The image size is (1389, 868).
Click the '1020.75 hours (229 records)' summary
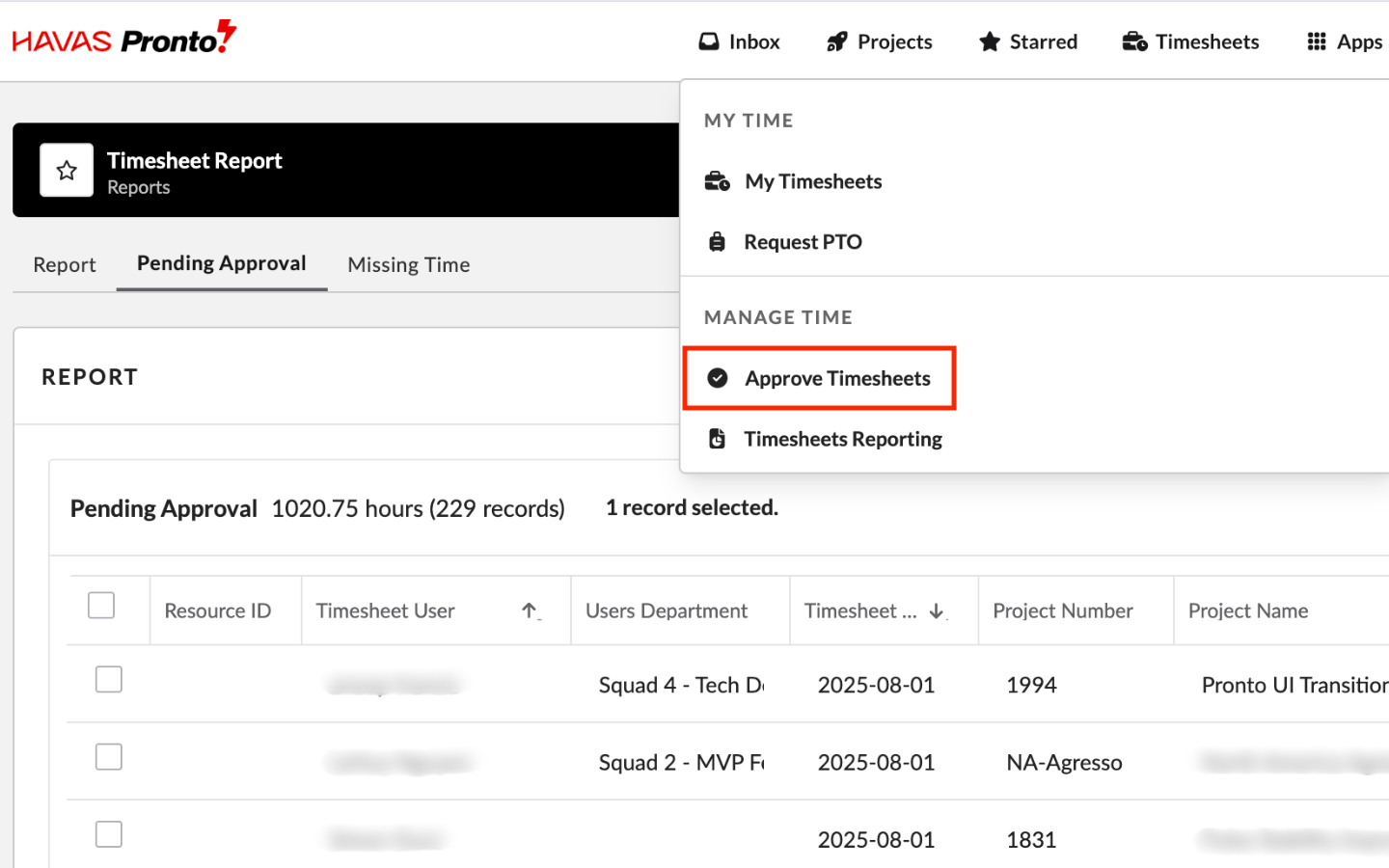pos(418,508)
